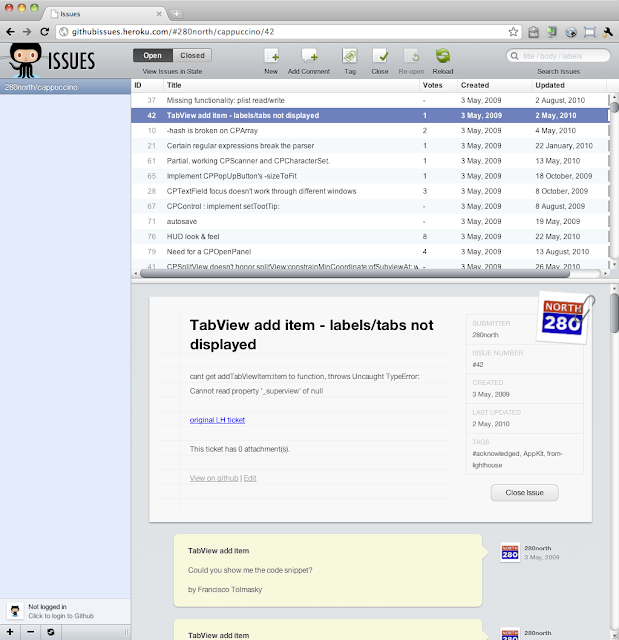Sort by Title column header
Screen dimensions: 619x640
tap(291, 85)
